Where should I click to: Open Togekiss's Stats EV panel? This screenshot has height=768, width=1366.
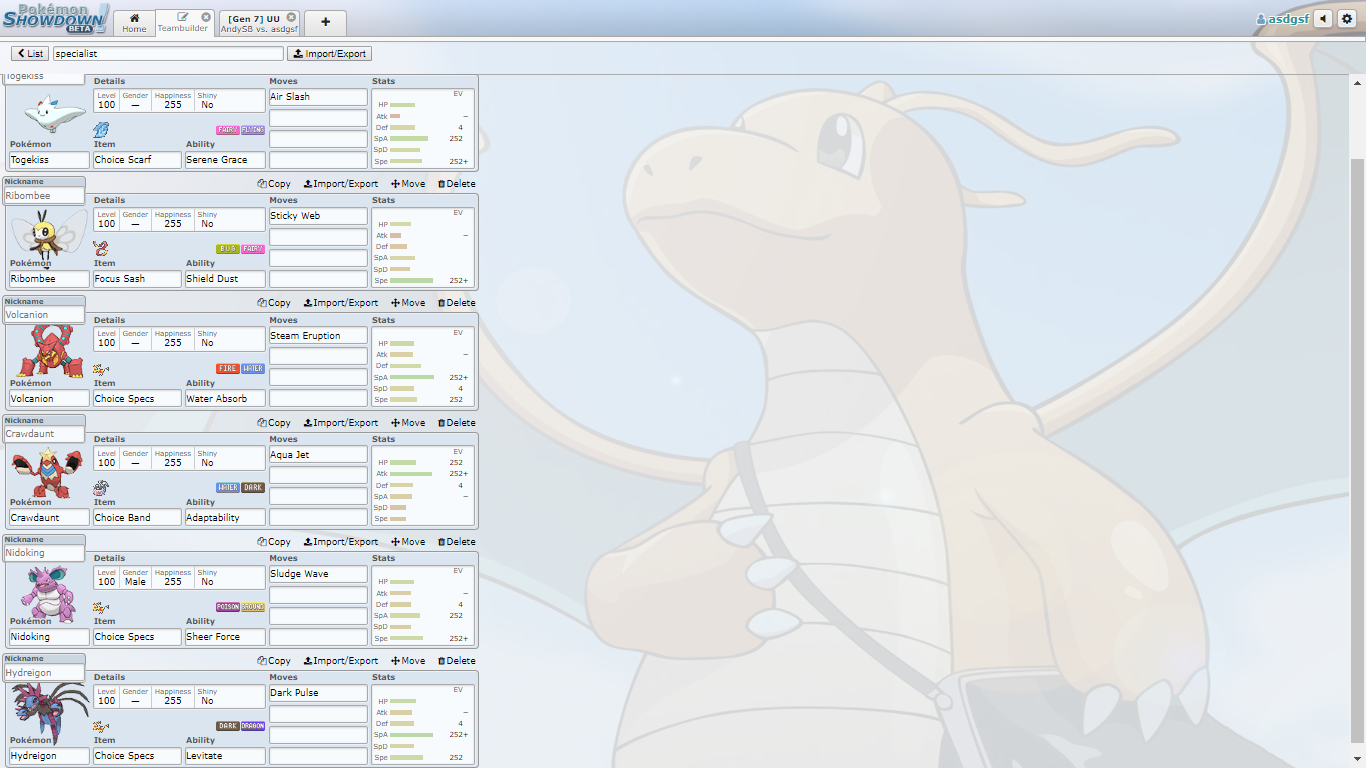[x=423, y=128]
